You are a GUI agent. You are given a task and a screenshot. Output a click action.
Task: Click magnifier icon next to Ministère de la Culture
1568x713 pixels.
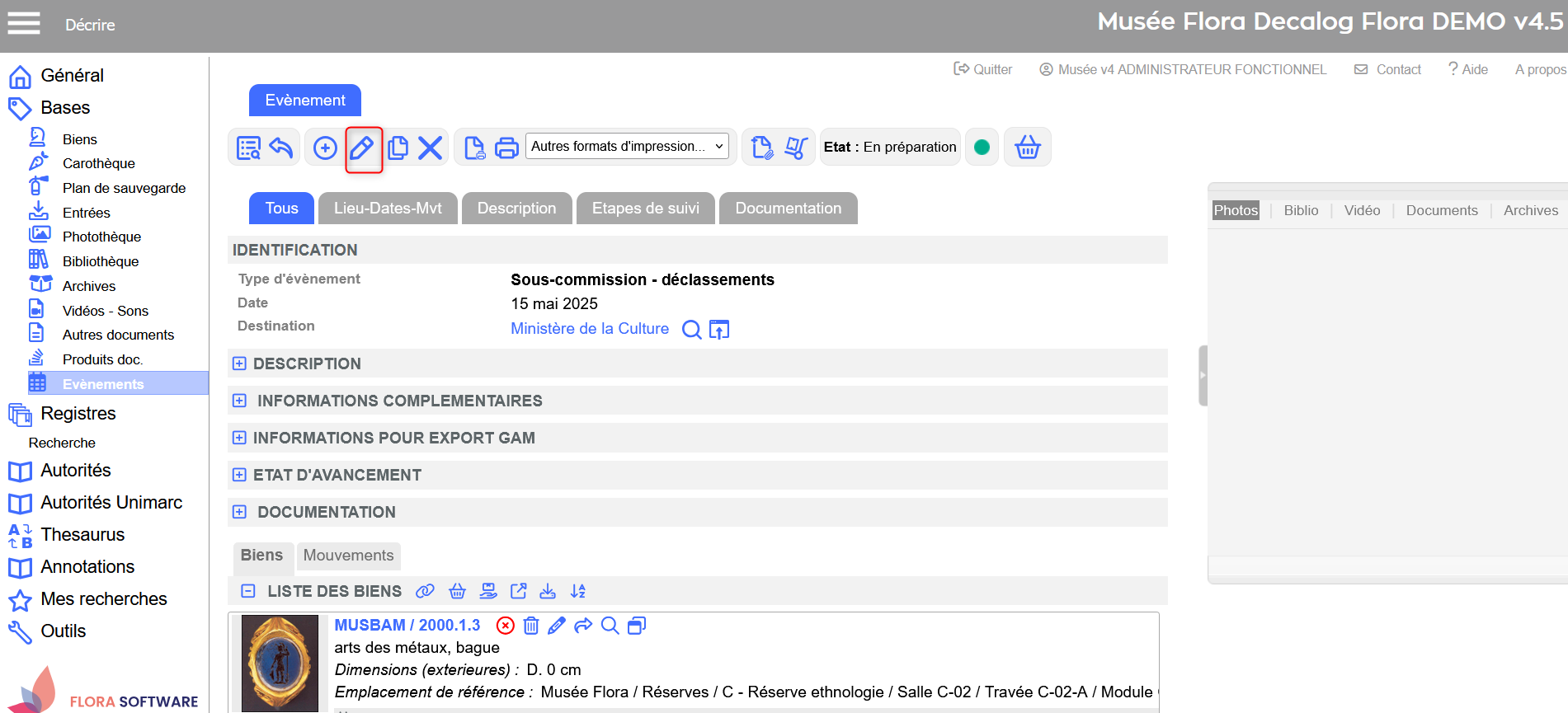click(691, 330)
